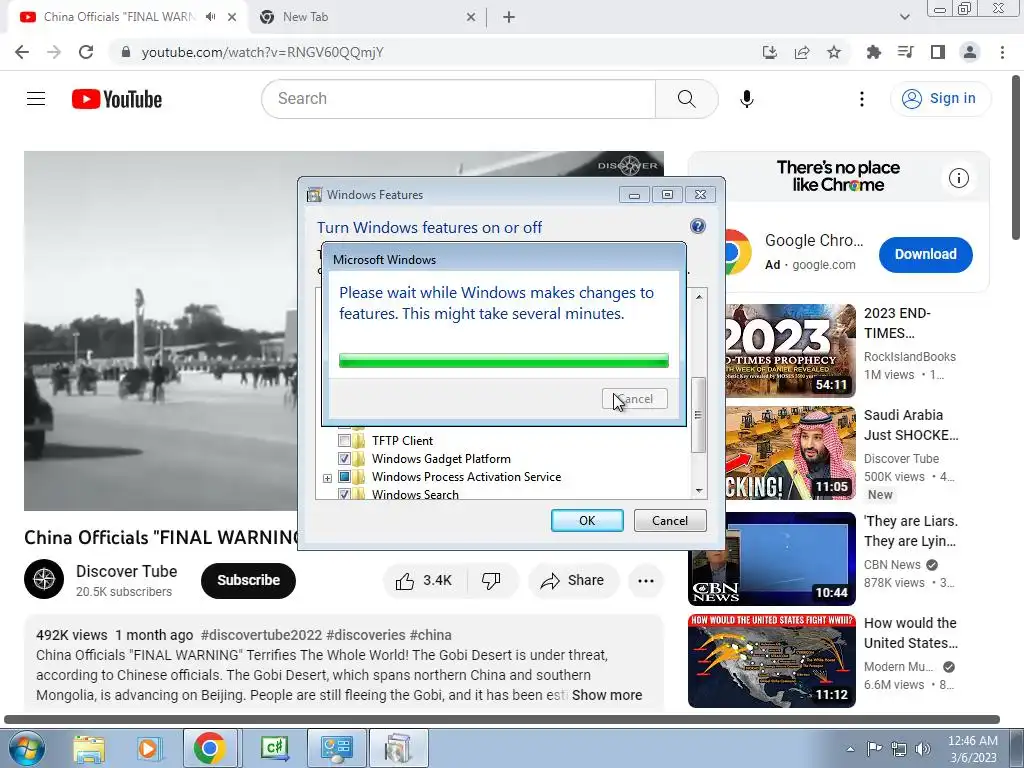Image resolution: width=1024 pixels, height=768 pixels.
Task: Open the Windows Features help icon
Action: click(x=697, y=226)
